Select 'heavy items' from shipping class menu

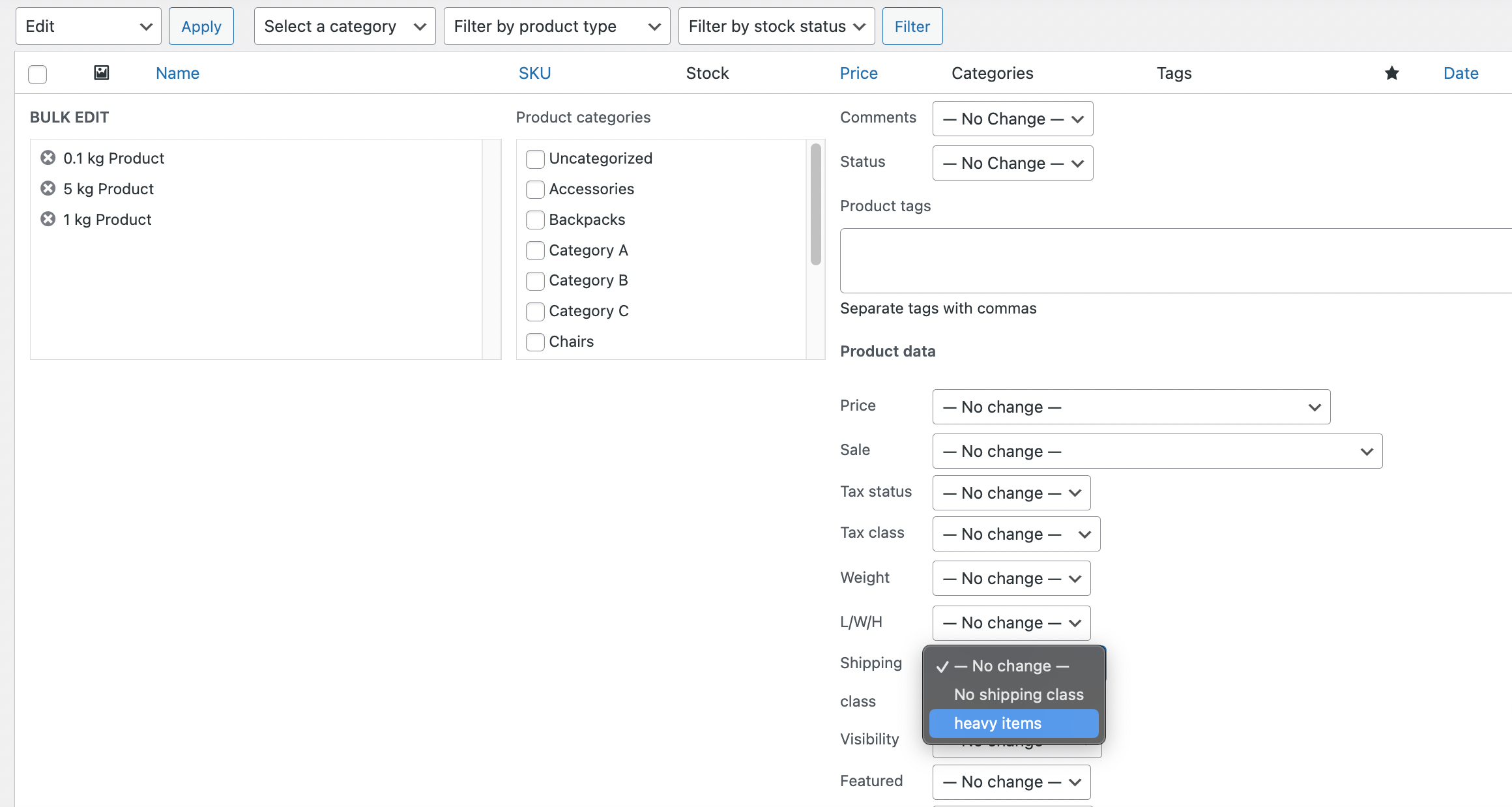coord(997,723)
